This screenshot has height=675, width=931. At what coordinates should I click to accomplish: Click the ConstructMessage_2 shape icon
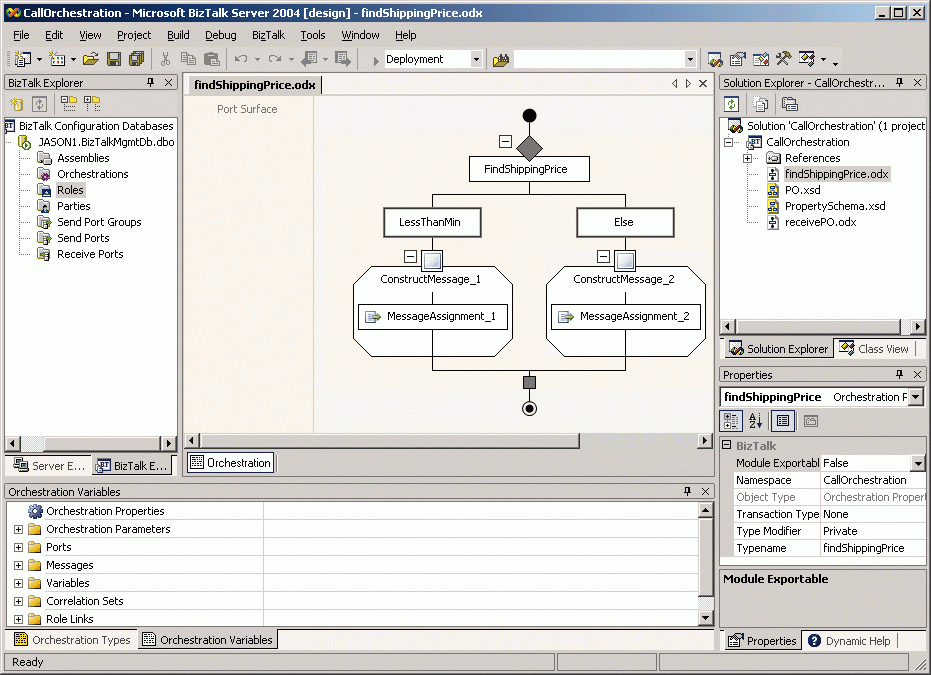pos(625,260)
